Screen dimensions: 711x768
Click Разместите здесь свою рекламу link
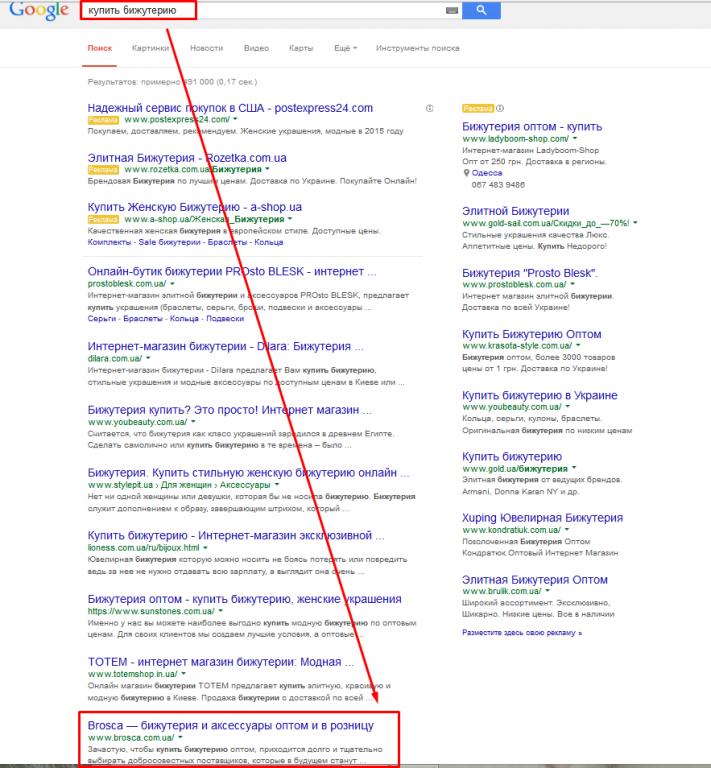(522, 633)
